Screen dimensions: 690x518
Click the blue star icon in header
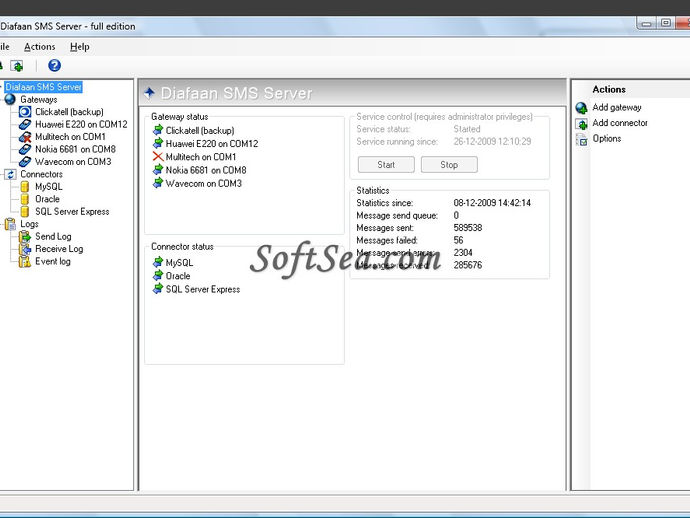[149, 92]
